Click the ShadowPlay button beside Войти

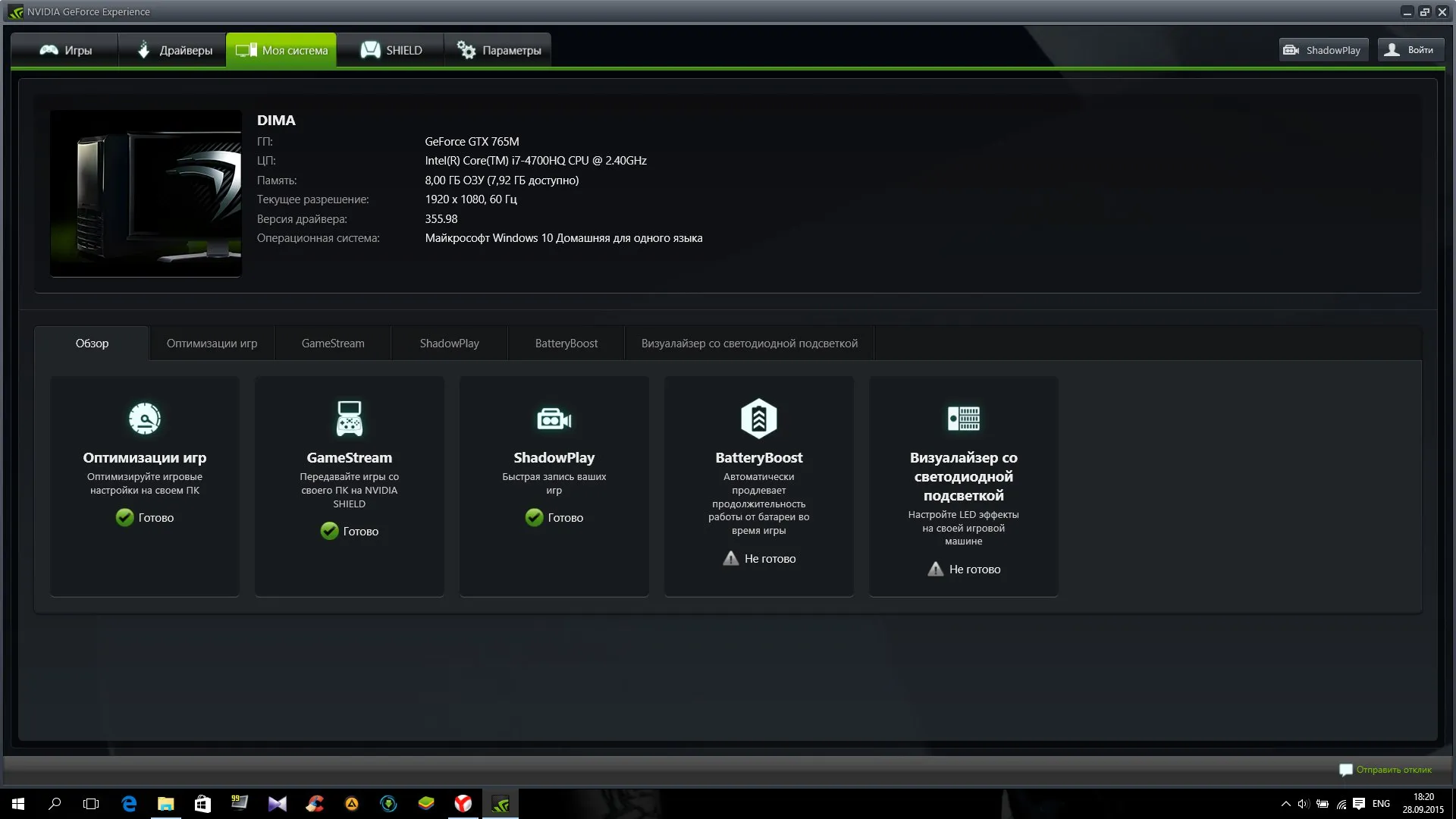point(1323,50)
